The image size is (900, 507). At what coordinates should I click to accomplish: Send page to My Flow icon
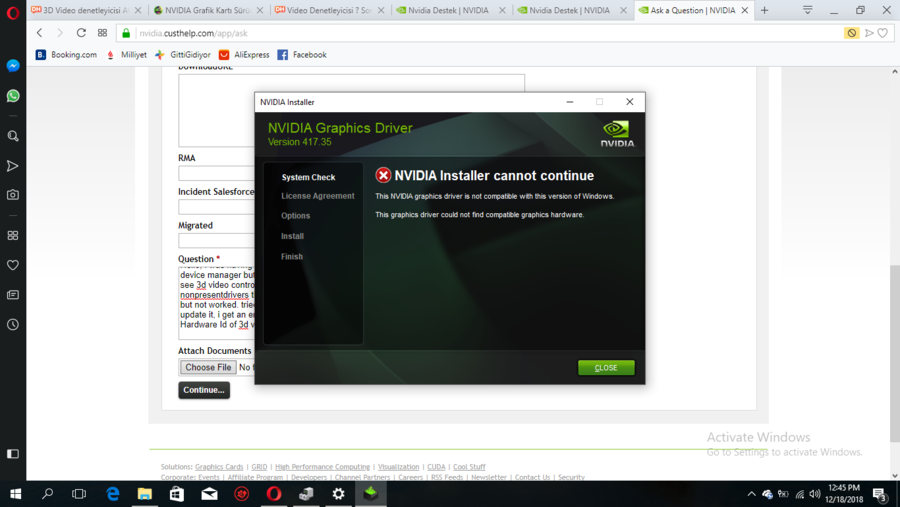click(869, 33)
